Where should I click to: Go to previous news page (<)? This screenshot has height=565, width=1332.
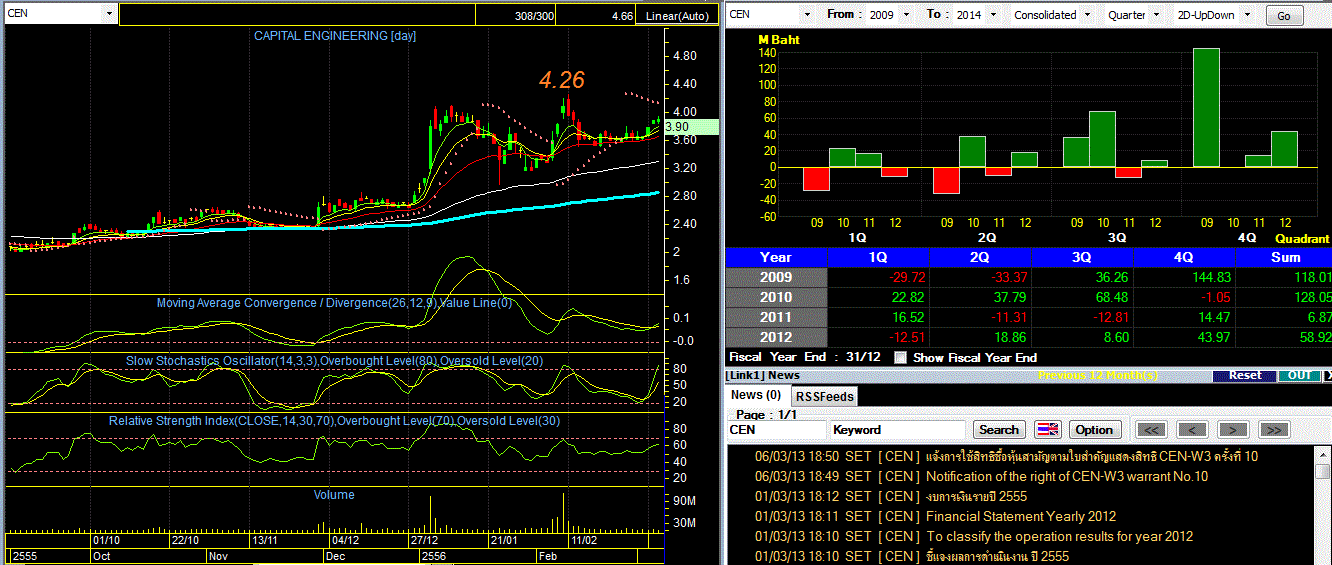click(x=1192, y=430)
